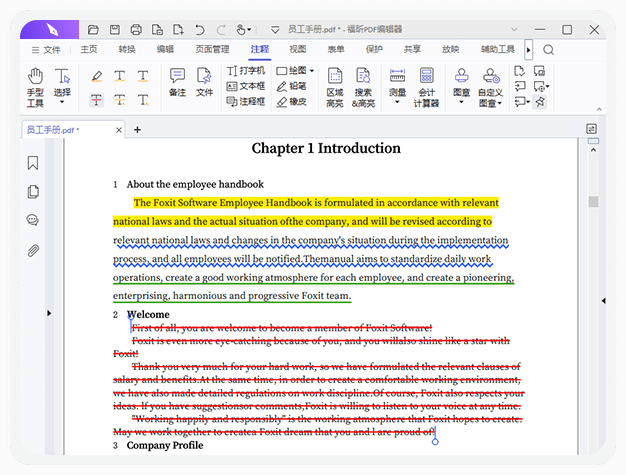Save the document with the floppy disk icon
Image resolution: width=626 pixels, height=475 pixels.
pos(115,30)
